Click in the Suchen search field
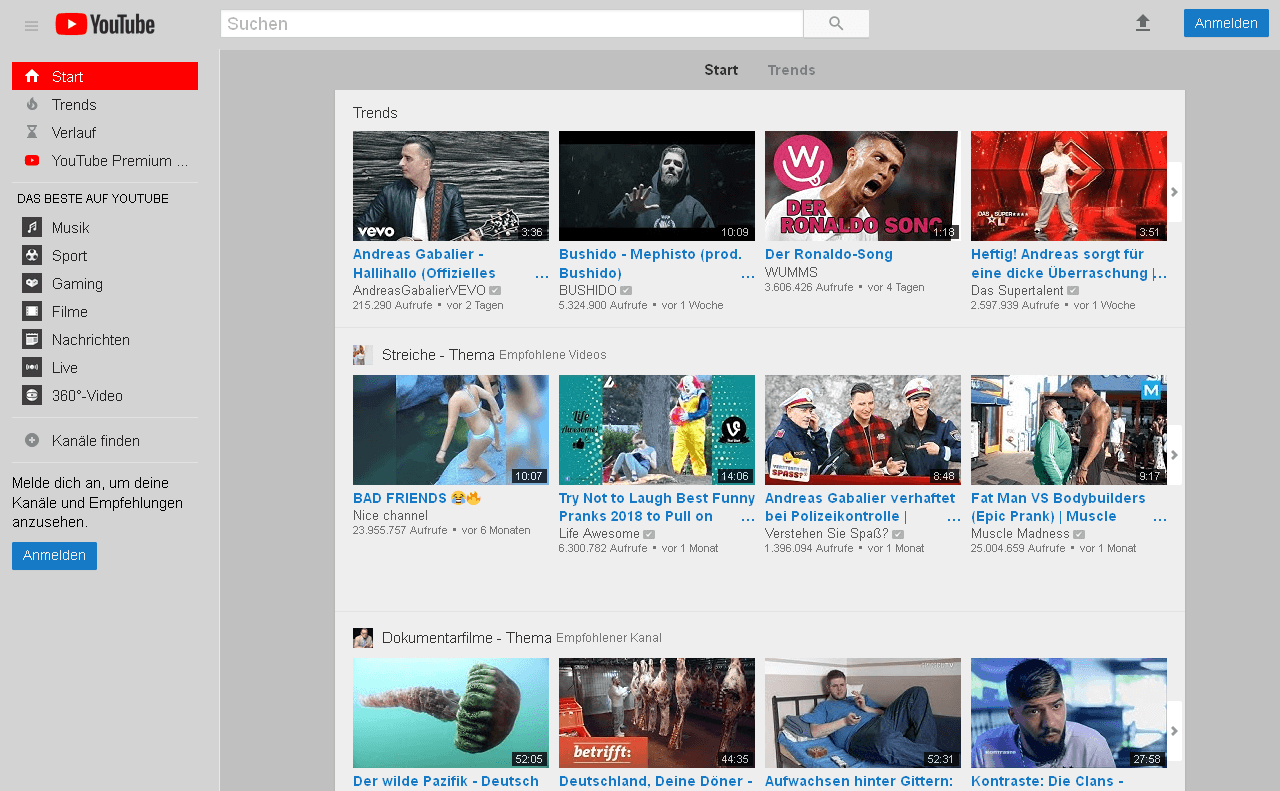Screen dimensions: 1280x791 (512, 24)
